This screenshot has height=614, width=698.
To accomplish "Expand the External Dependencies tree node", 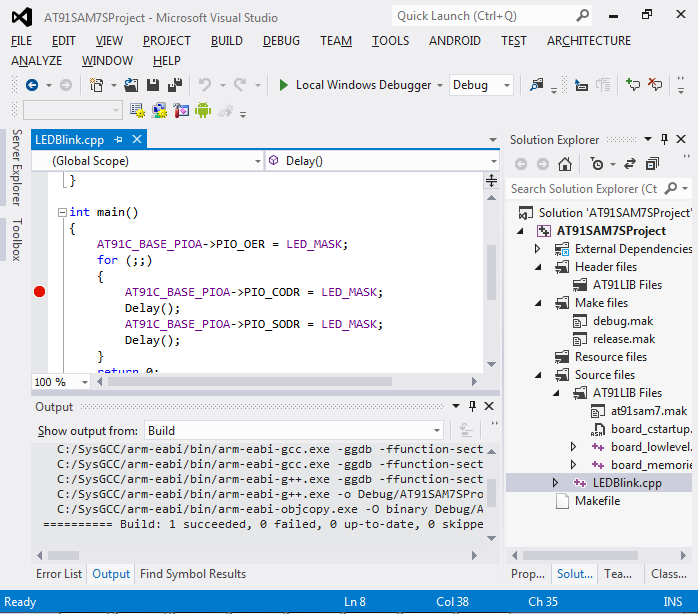I will (538, 249).
